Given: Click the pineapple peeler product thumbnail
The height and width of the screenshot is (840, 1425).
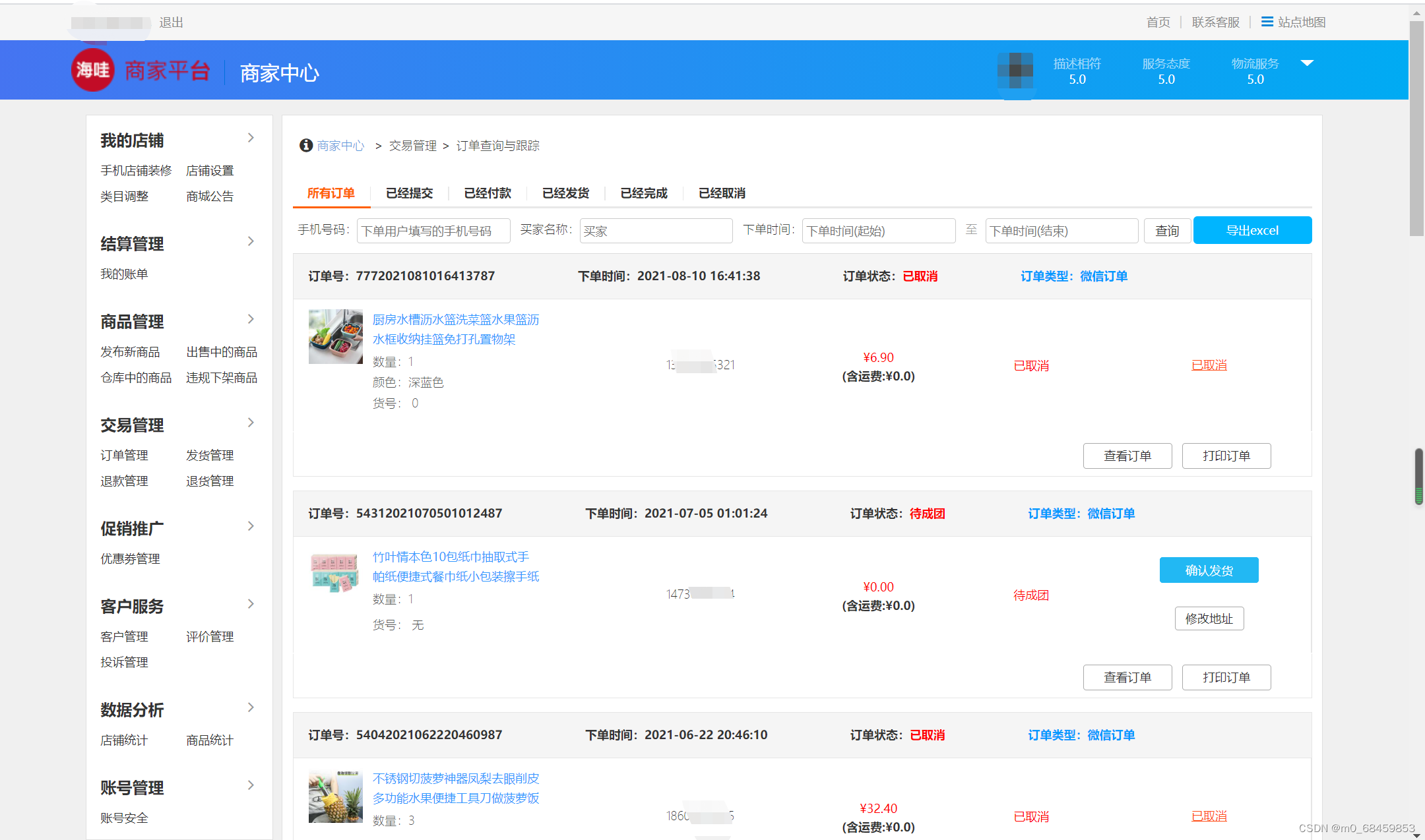Looking at the screenshot, I should [x=335, y=796].
